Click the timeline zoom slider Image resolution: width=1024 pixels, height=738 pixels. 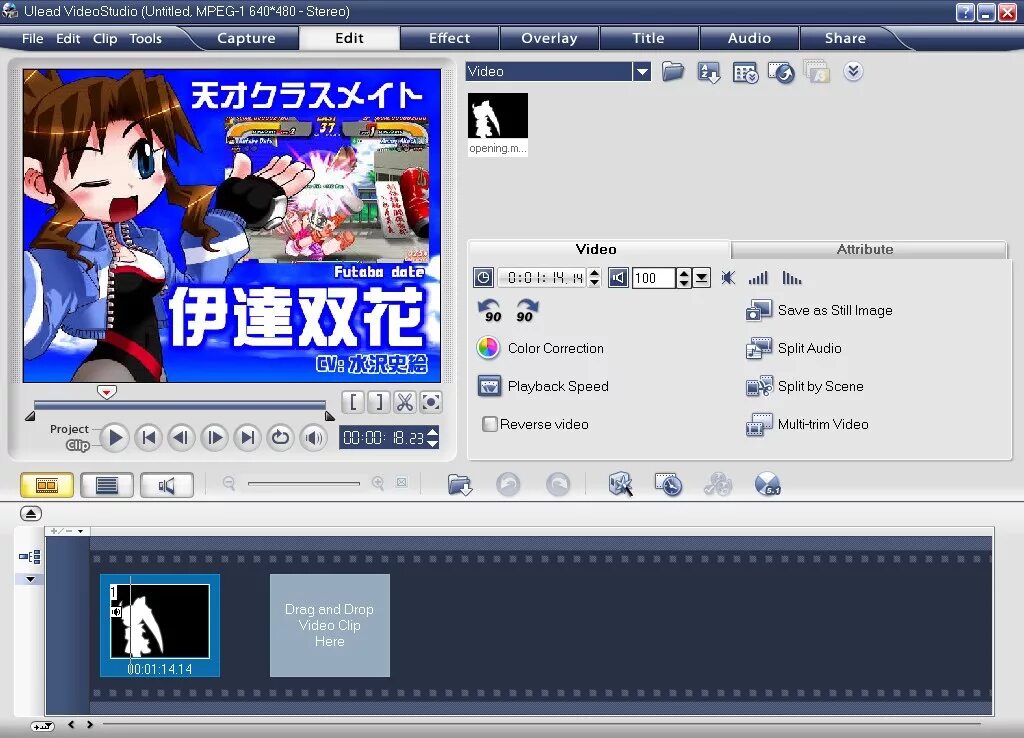point(304,483)
